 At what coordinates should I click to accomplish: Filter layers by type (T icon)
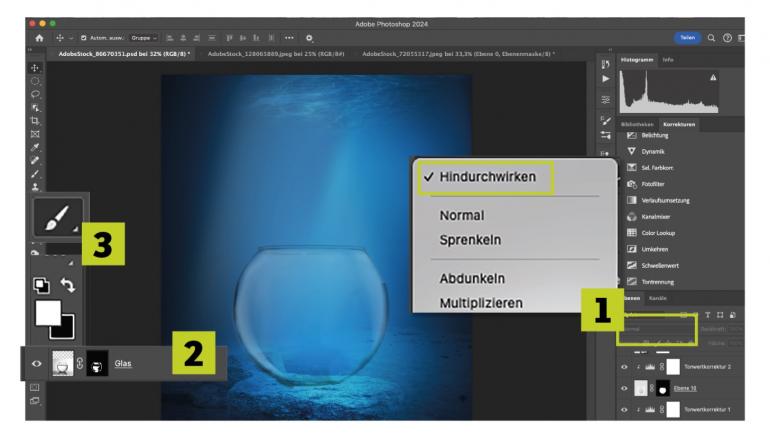point(708,315)
